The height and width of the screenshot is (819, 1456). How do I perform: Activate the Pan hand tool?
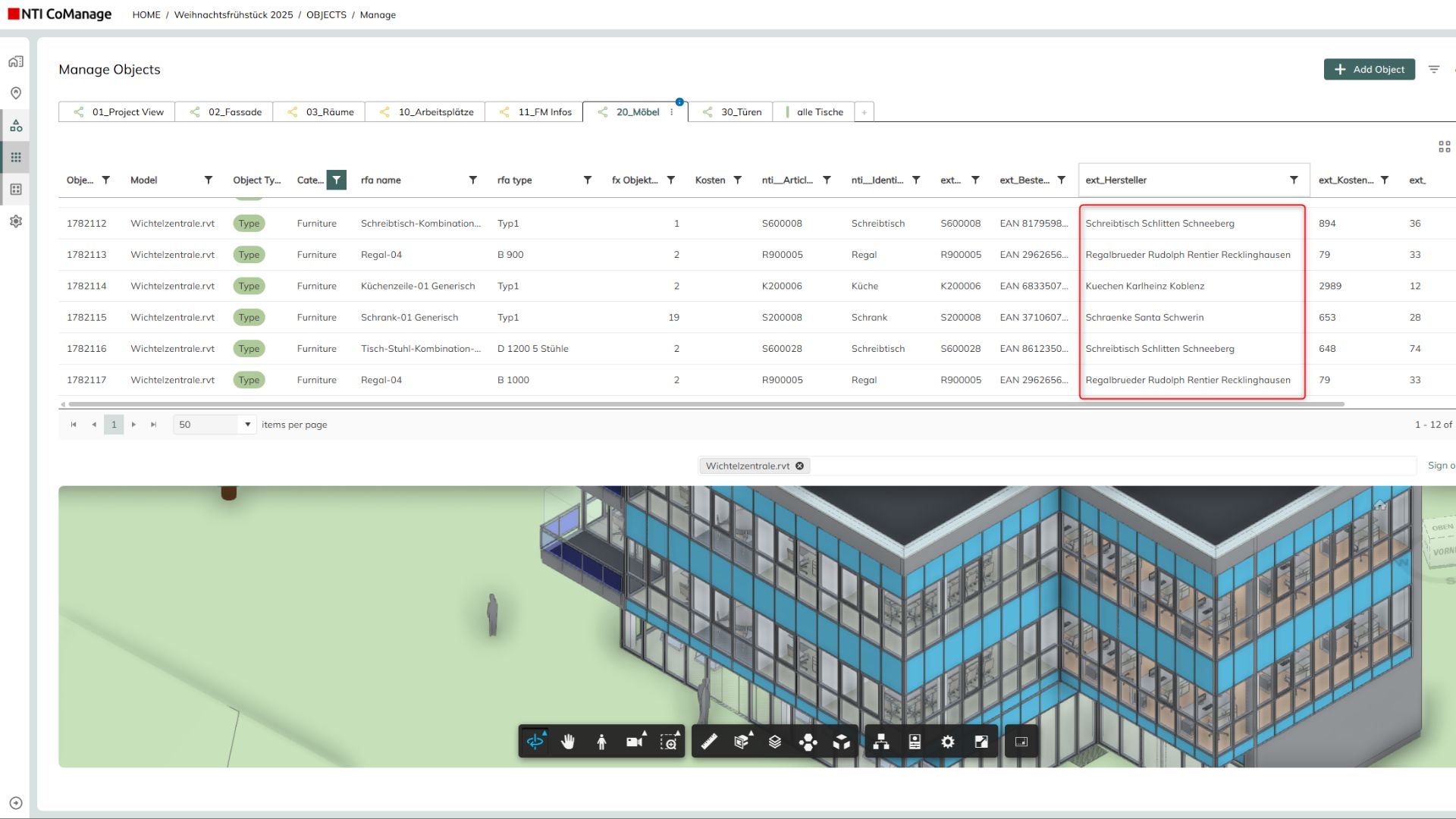[x=568, y=742]
